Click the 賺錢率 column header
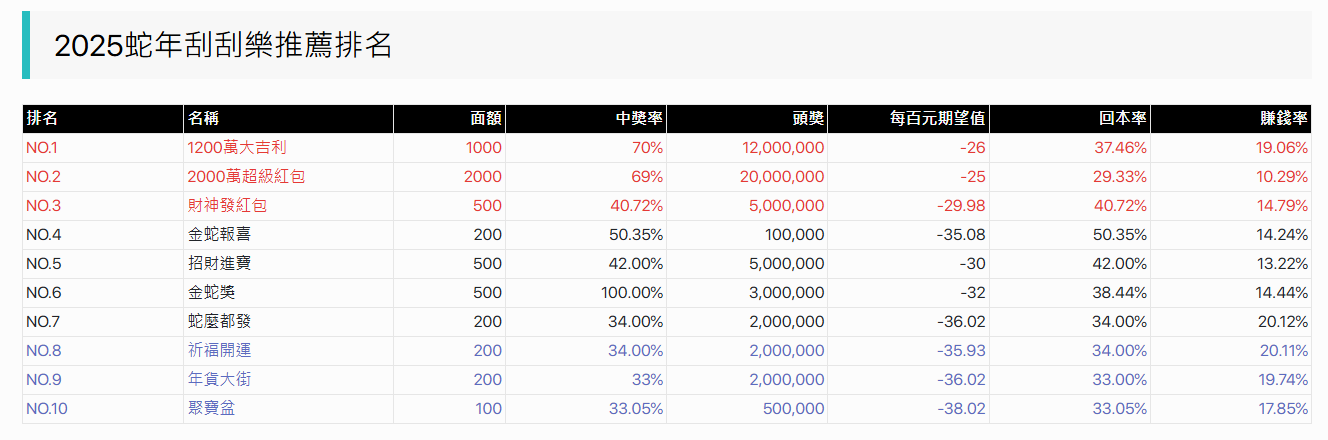 (x=1231, y=119)
